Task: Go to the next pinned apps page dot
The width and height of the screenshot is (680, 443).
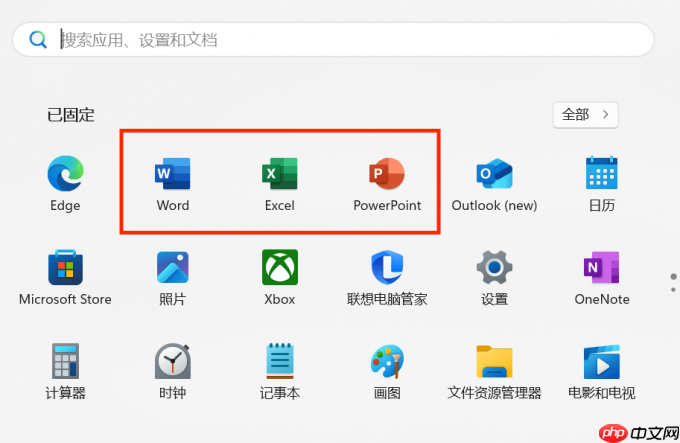Action: pos(673,289)
